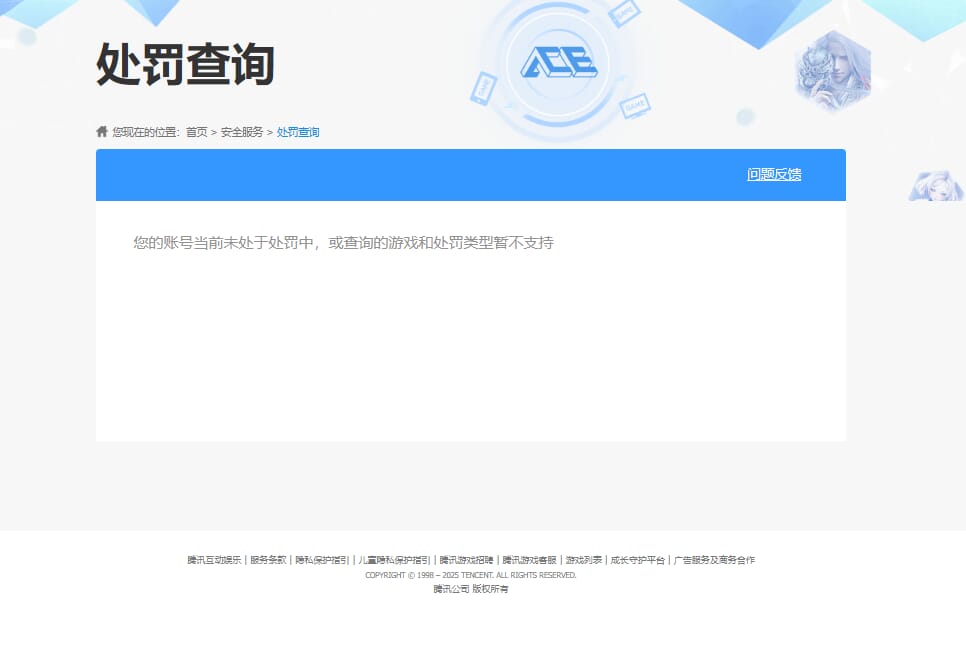Viewport: 966px width, 672px height.
Task: Click the ACE logo emblem
Action: coord(558,65)
